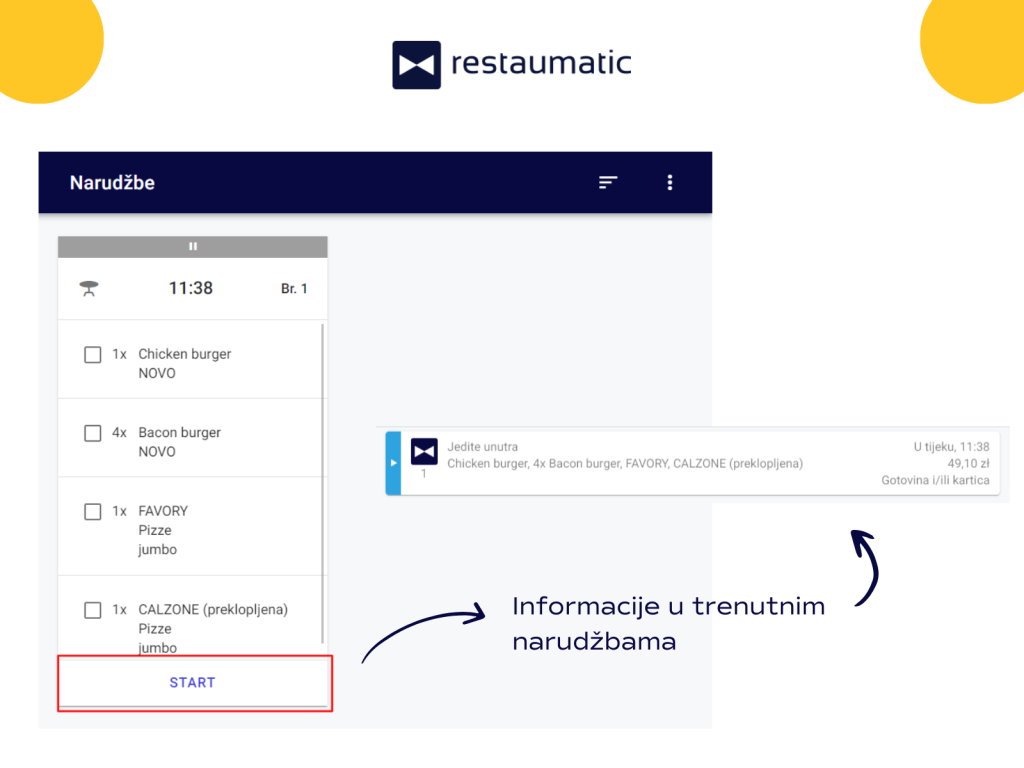Check the CALZONE (preklopljena) checkbox
The image size is (1024, 768).
(93, 610)
